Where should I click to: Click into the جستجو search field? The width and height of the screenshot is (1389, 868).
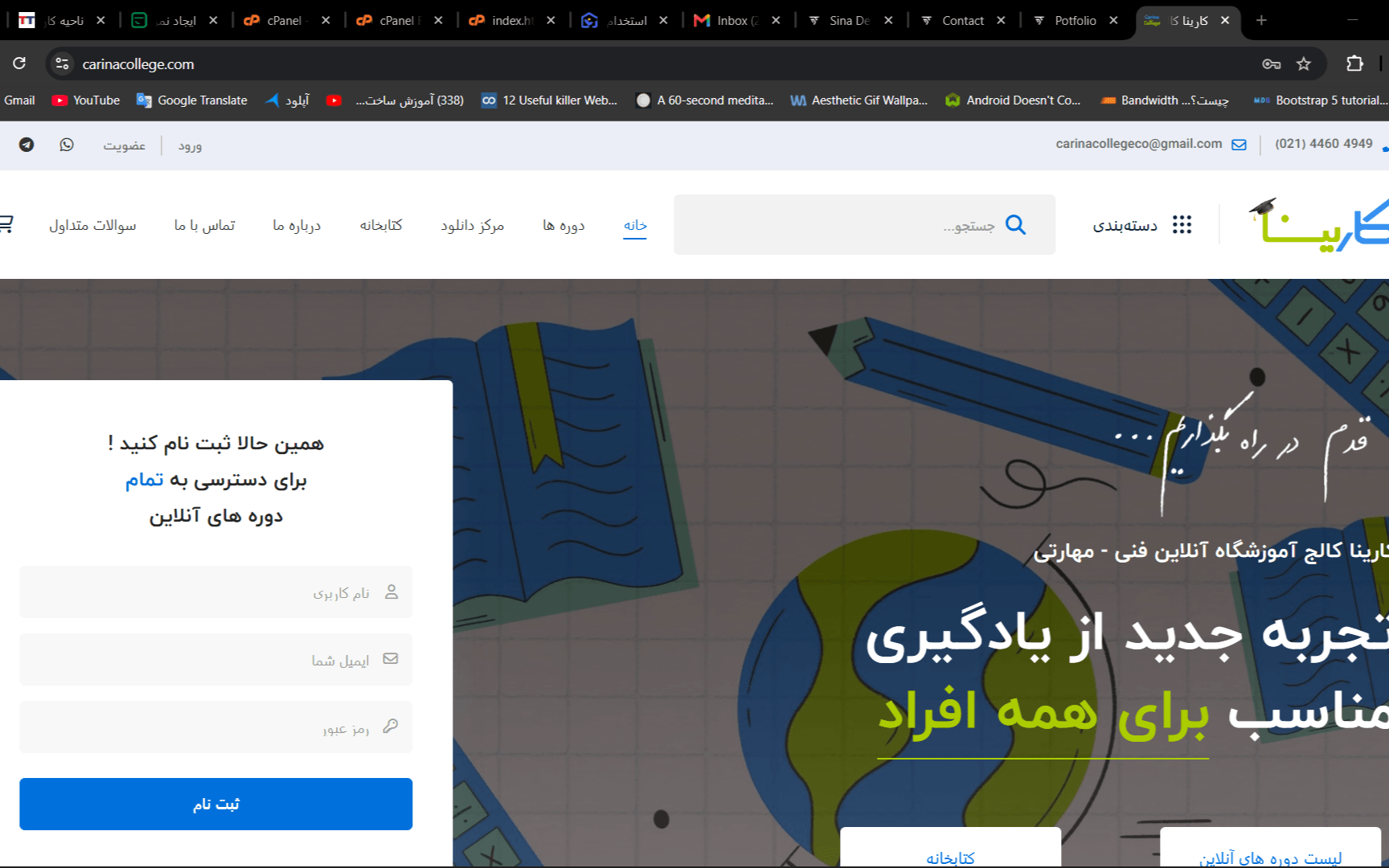pos(864,224)
